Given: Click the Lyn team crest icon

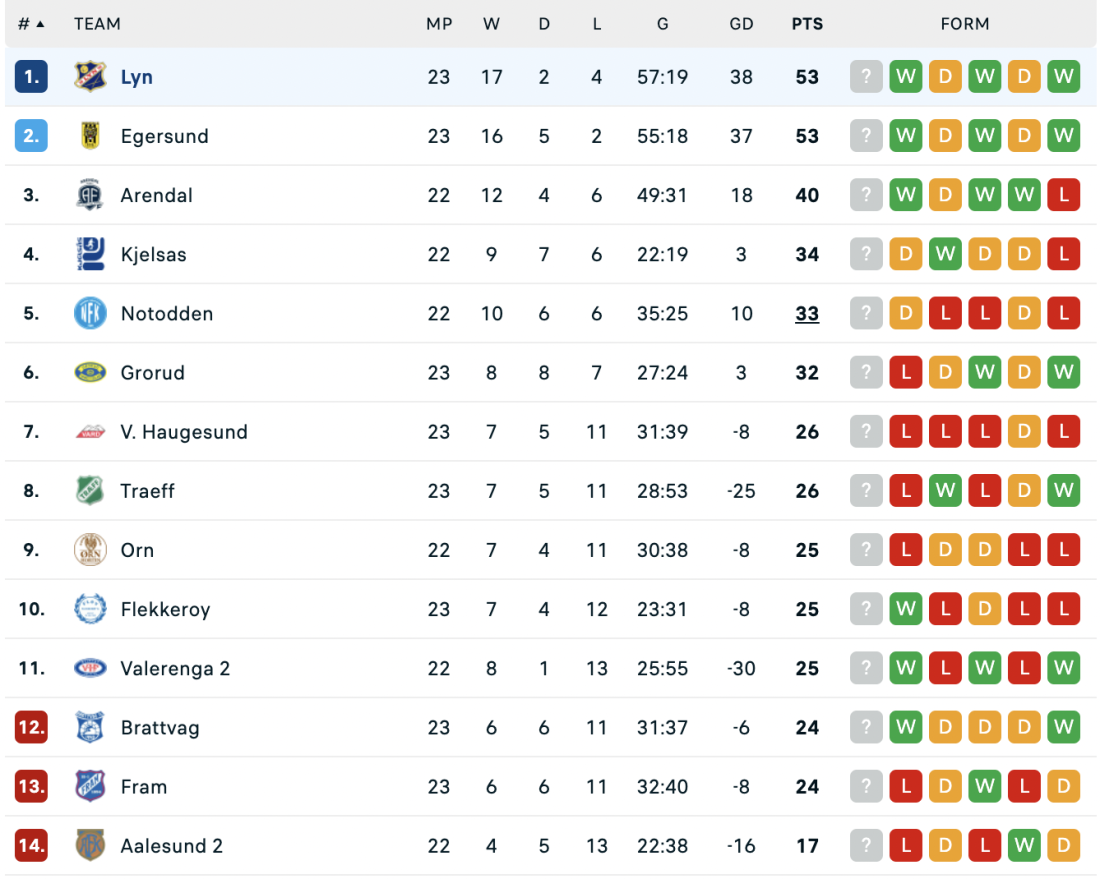Looking at the screenshot, I should click(x=90, y=77).
